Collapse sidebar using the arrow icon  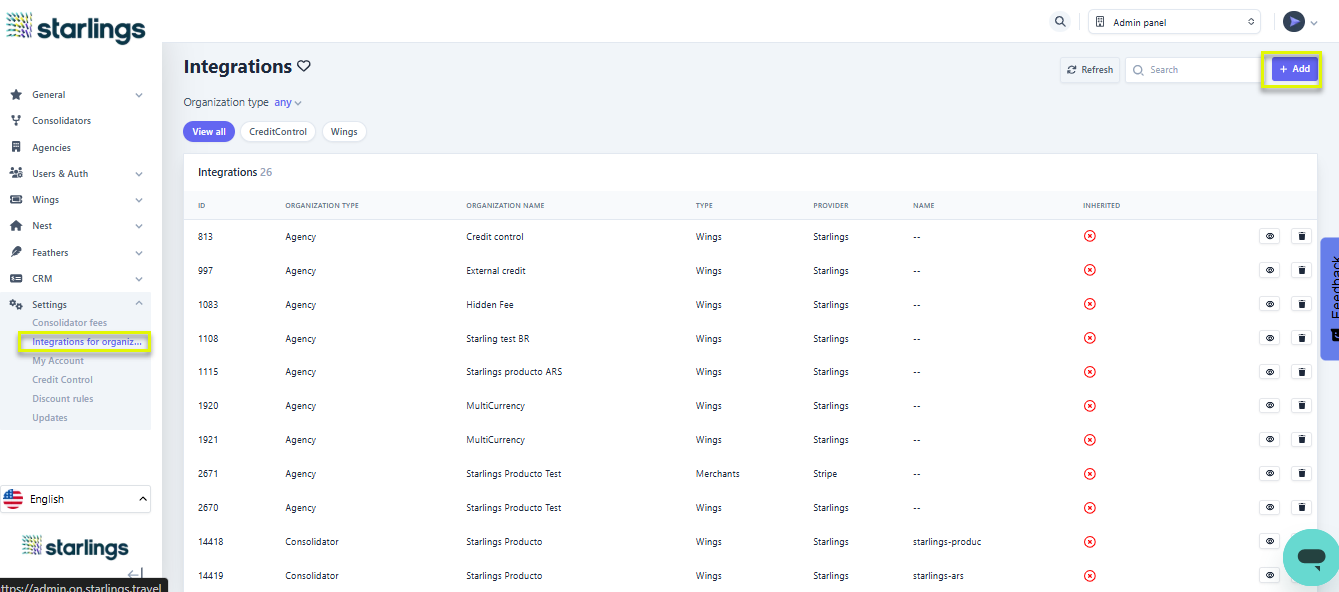(x=135, y=574)
